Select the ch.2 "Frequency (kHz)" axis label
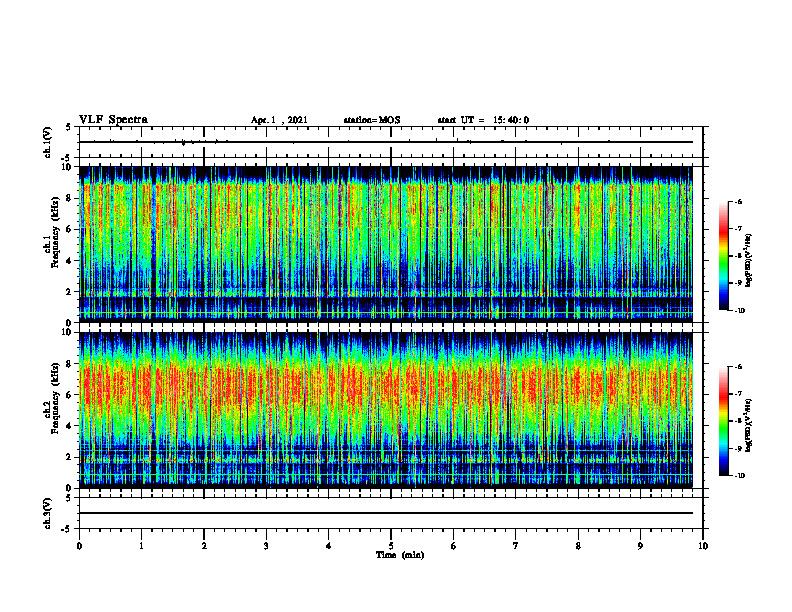Screen dimensions: 792x612 (55, 398)
